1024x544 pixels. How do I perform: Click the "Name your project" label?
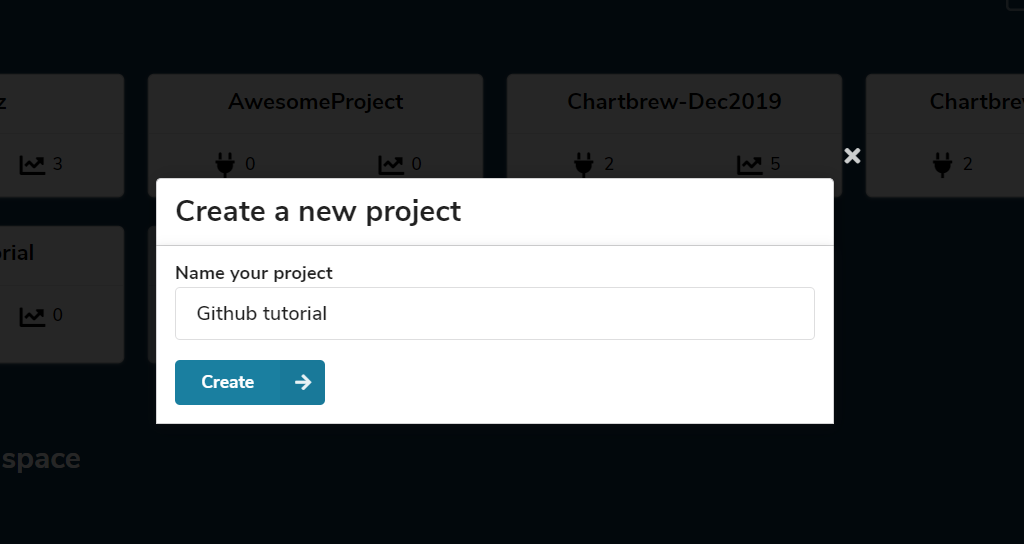(x=254, y=273)
